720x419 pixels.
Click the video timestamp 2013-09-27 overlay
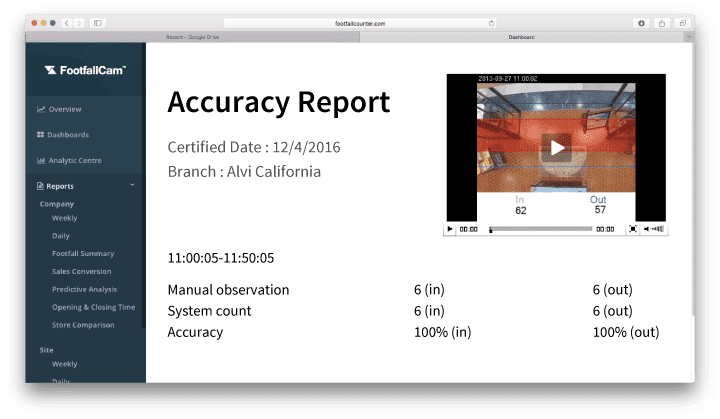(x=508, y=79)
